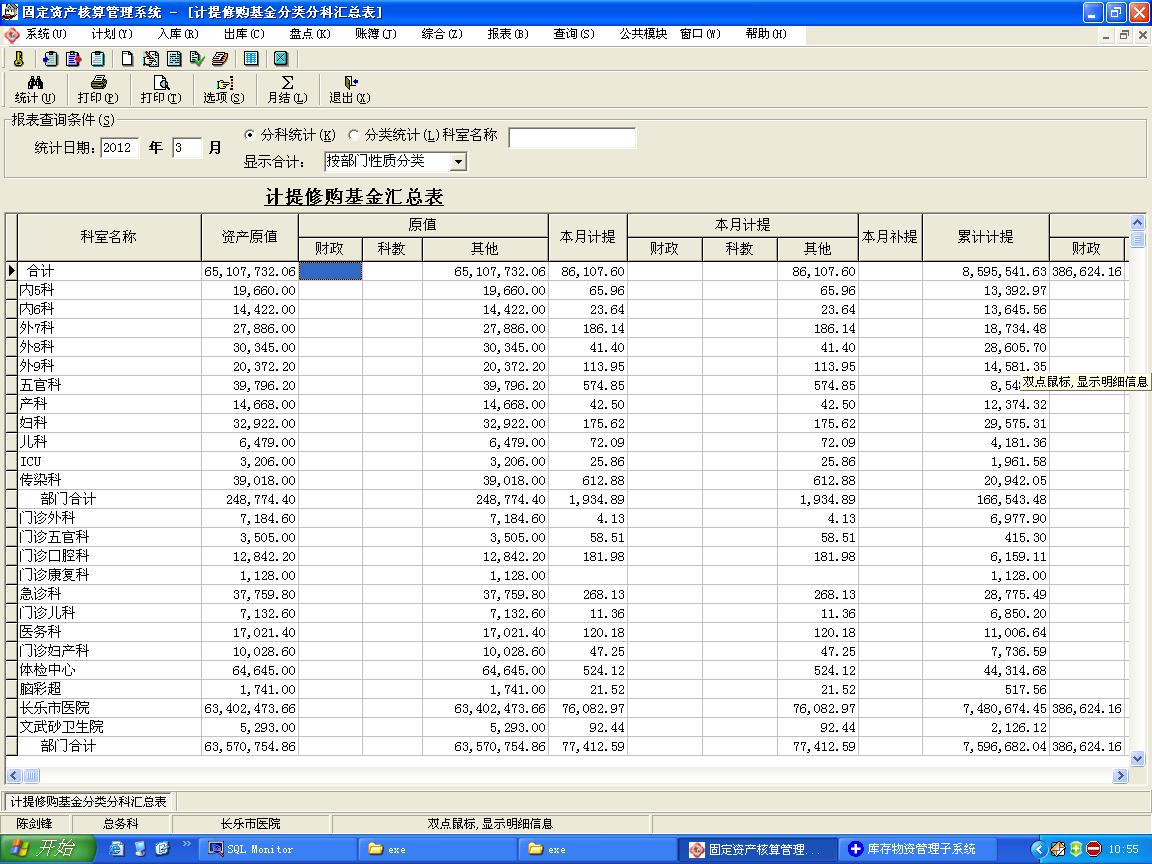Click the 累计计提 column header
The height and width of the screenshot is (864, 1152).
985,237
